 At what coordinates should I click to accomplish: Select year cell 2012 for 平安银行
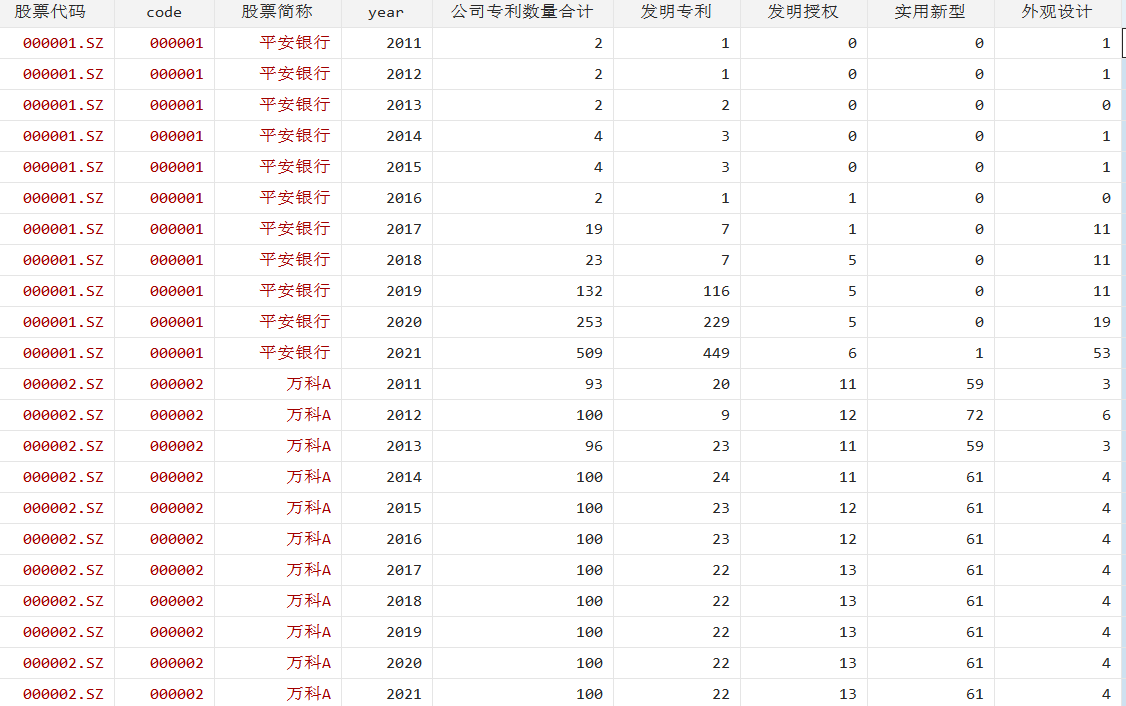[x=404, y=74]
